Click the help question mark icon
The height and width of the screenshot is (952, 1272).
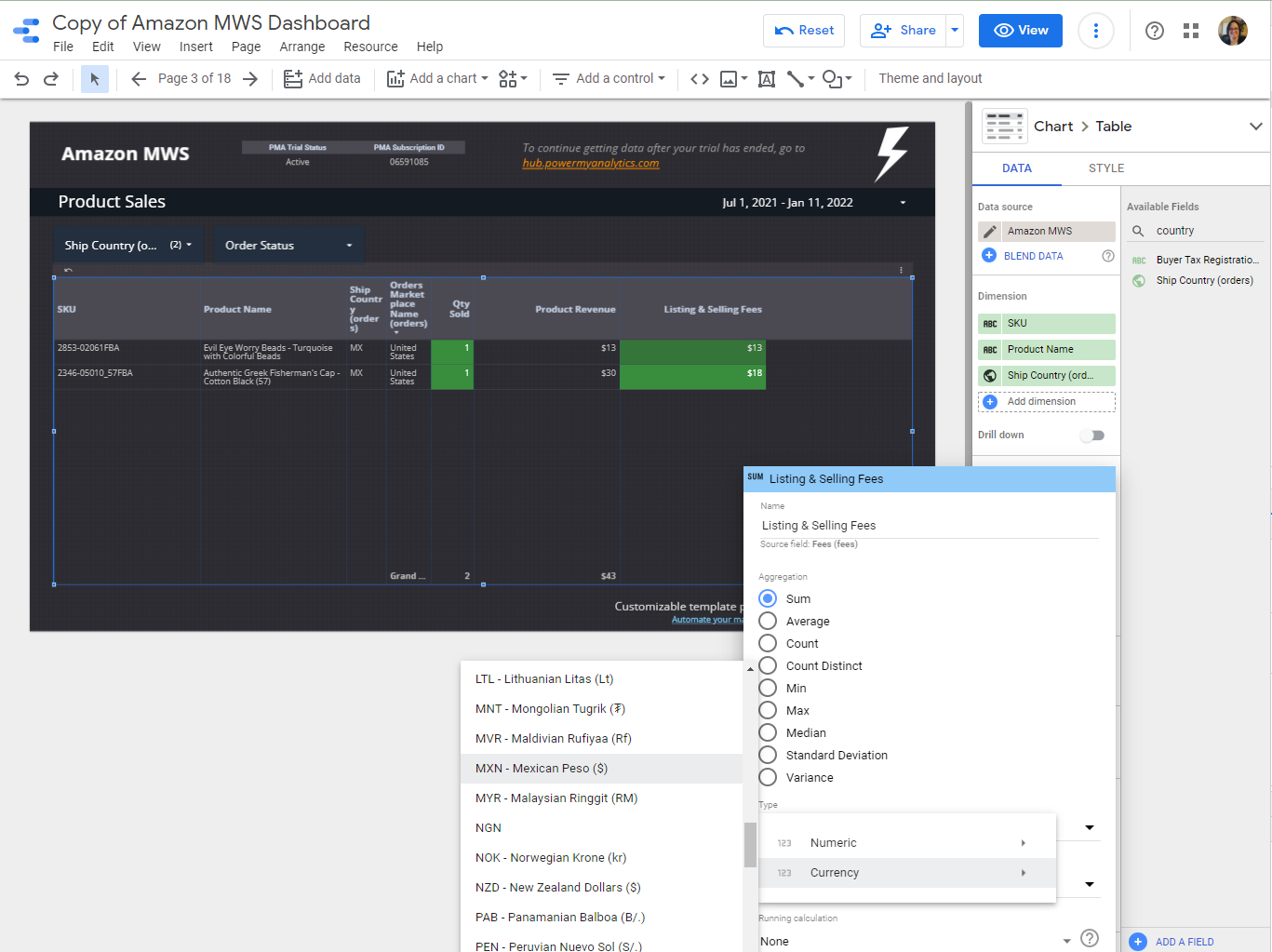(x=1155, y=31)
